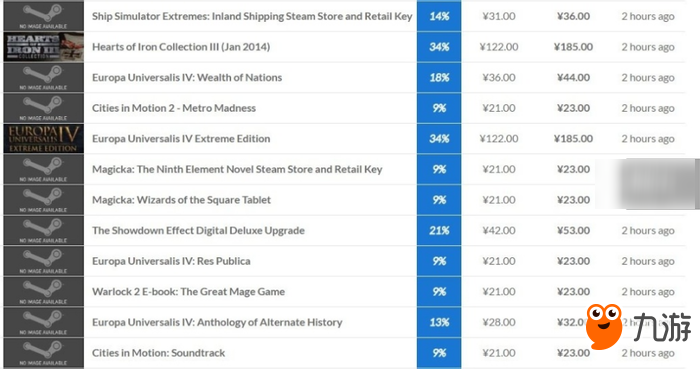Click Steam placeholder icon beside Showdown Effect Upgrade
Screen dimensions: 700x369
tap(43, 231)
